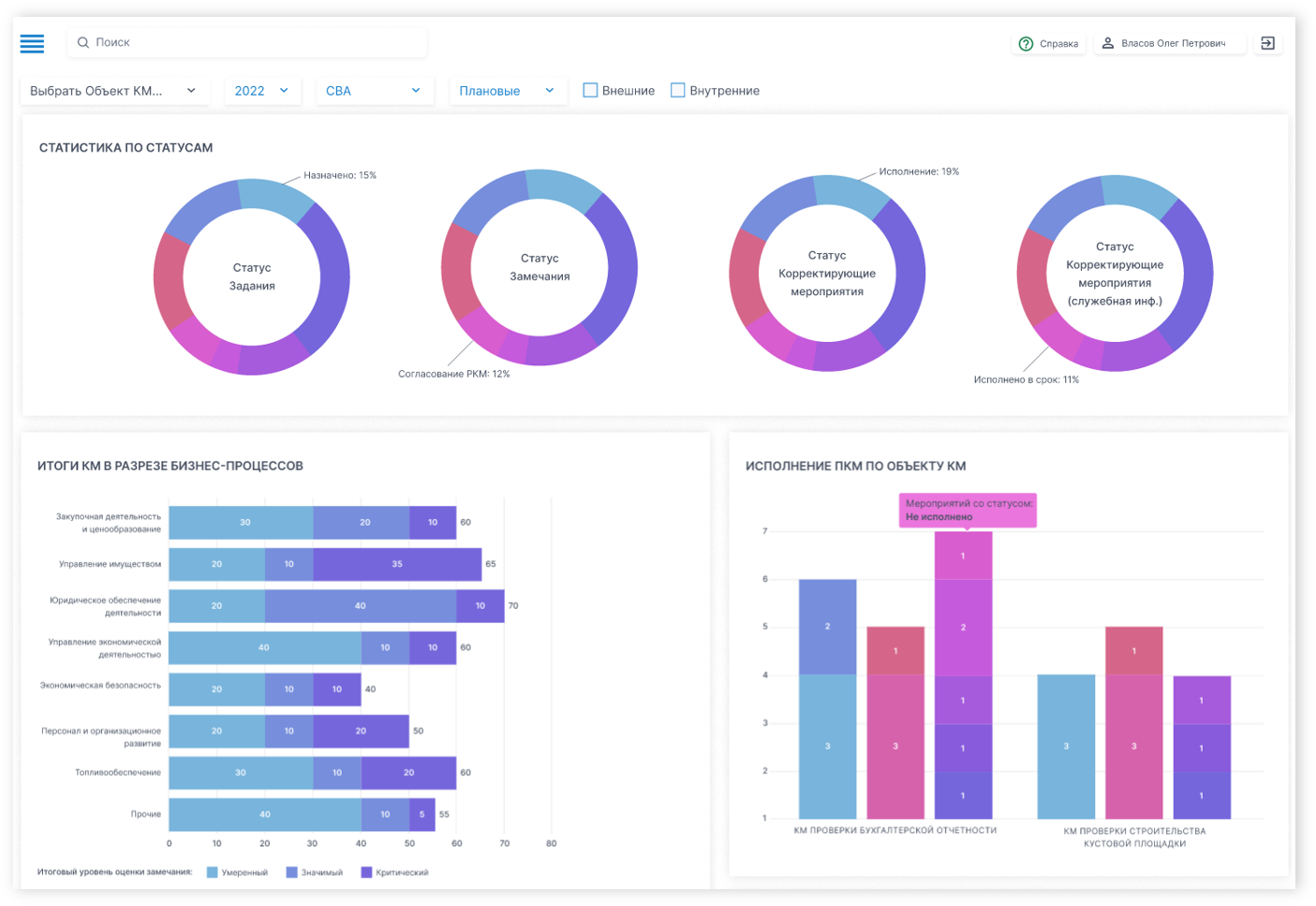Screen dimensions: 1316x906
Task: Open the hamburger navigation menu
Action: [32, 43]
